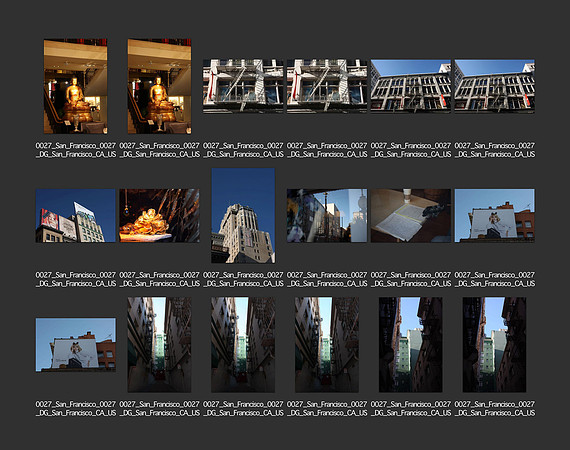
Task: Open the second fire escape close-up thumbnail
Action: click(x=327, y=87)
